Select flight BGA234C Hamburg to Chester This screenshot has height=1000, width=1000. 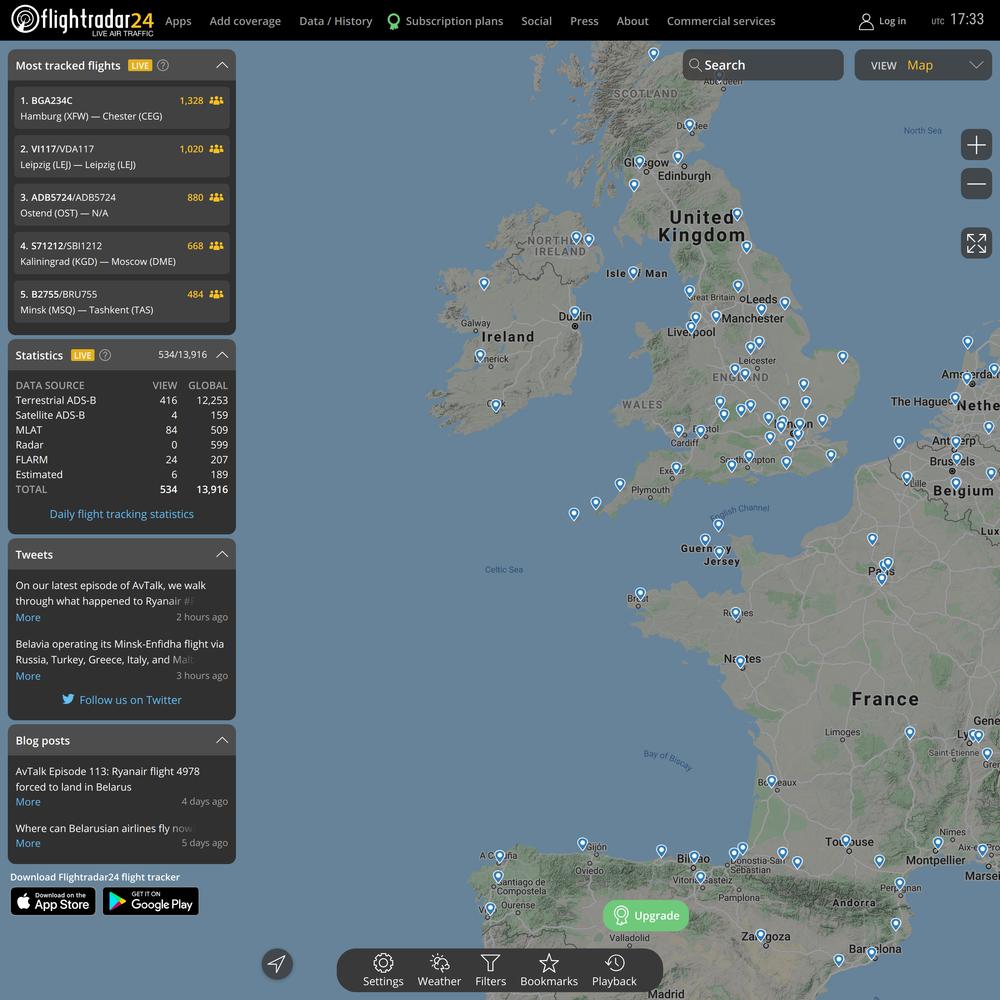point(122,108)
